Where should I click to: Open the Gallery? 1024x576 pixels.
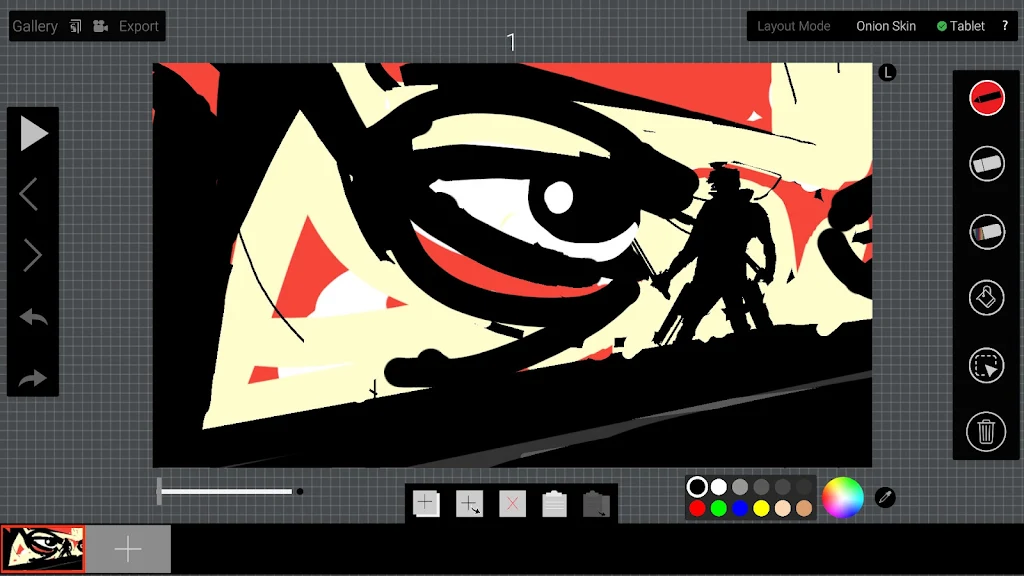[x=35, y=26]
